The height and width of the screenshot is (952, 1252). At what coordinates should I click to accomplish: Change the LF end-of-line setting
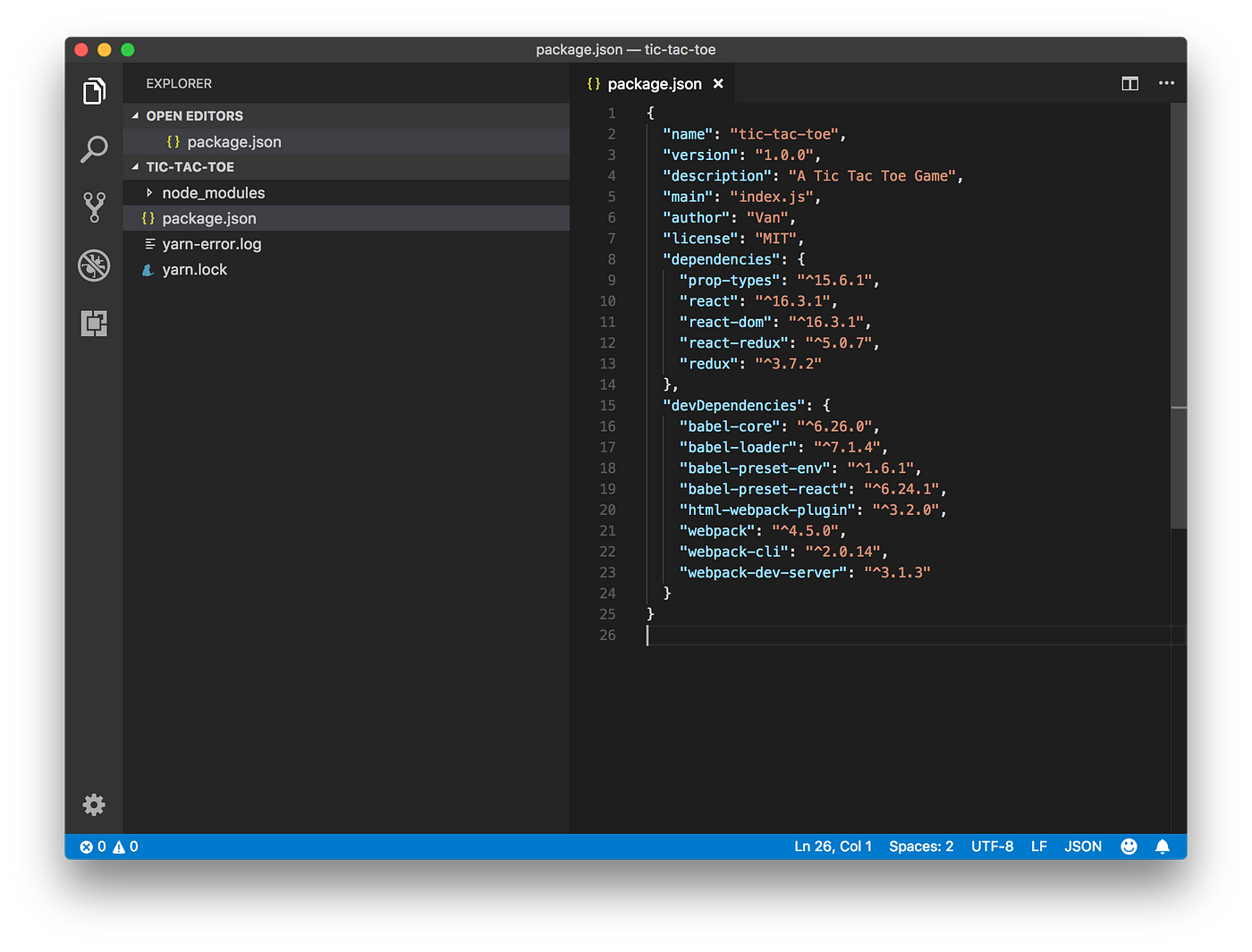1038,847
